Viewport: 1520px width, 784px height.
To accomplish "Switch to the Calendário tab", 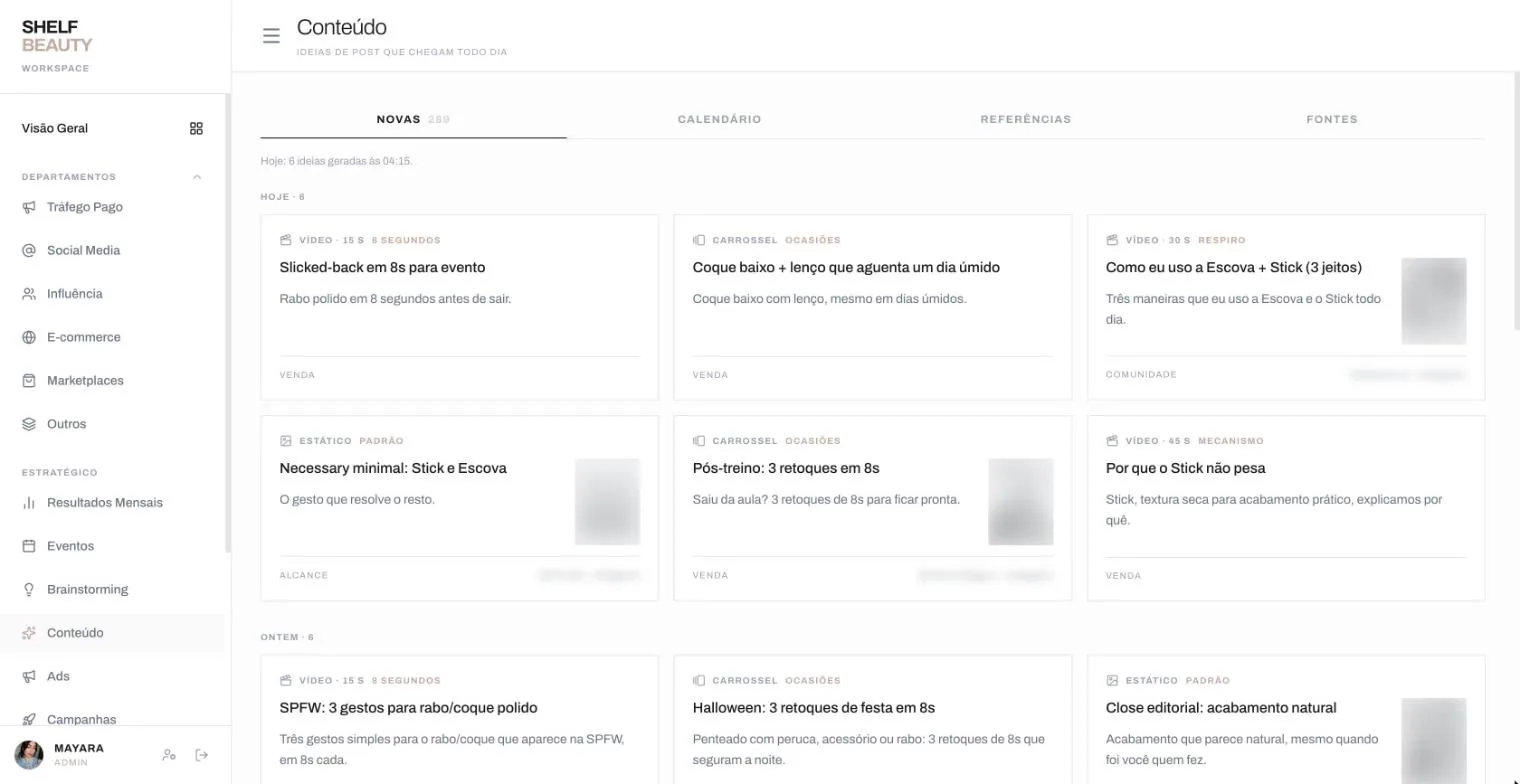I will pos(719,119).
